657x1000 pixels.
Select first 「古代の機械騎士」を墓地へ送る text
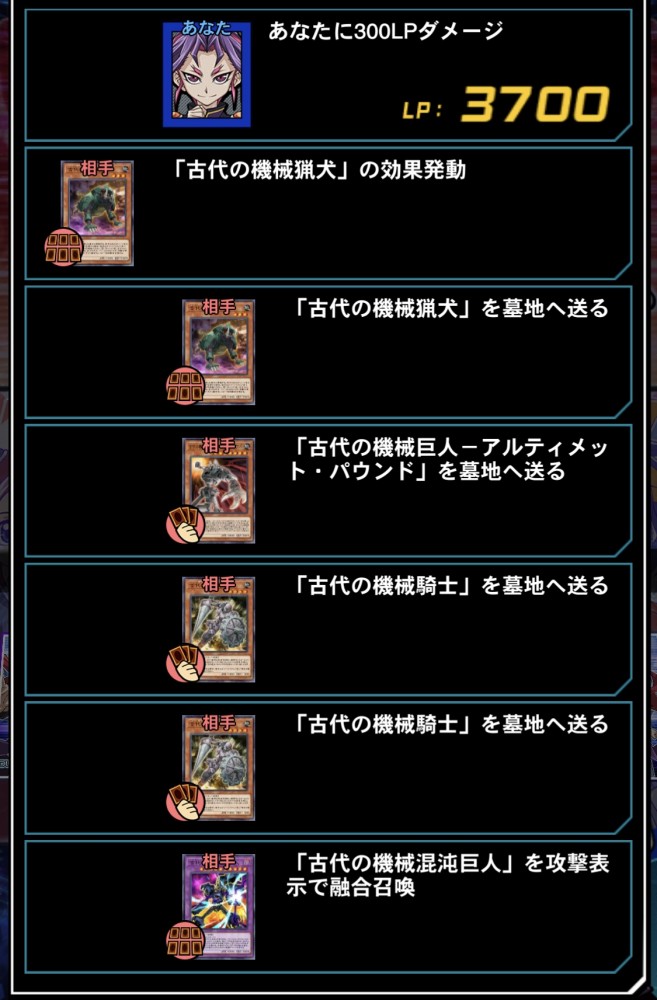pyautogui.click(x=450, y=585)
